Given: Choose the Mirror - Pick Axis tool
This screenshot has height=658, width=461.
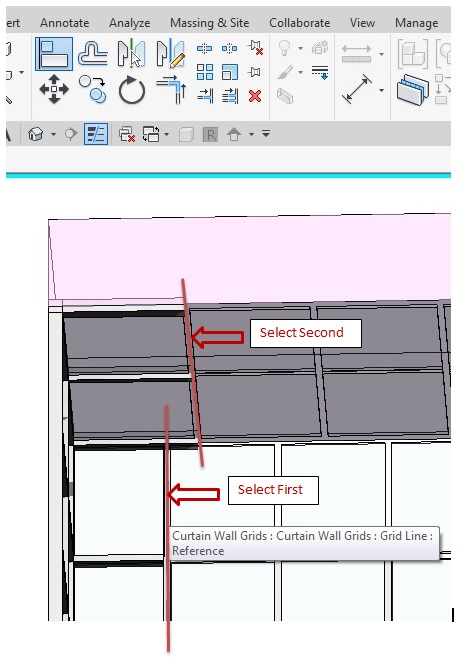Looking at the screenshot, I should click(131, 53).
